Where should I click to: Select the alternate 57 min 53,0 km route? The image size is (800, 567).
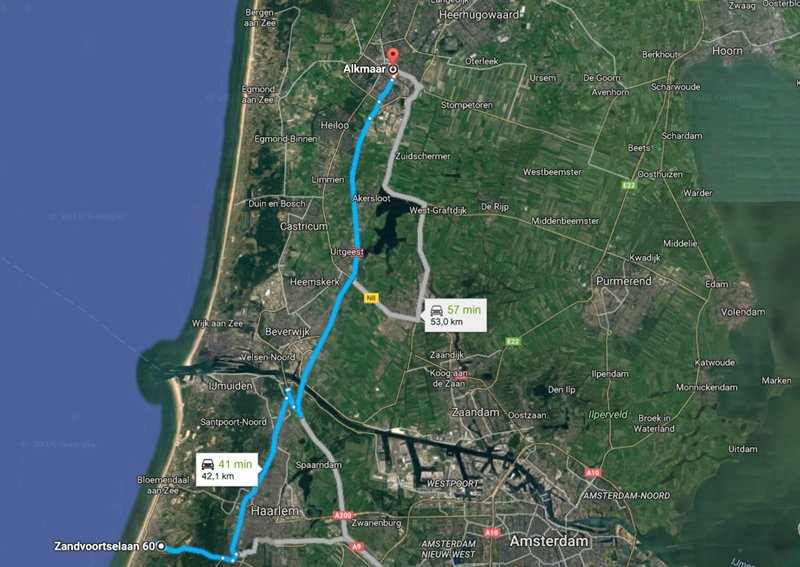[x=456, y=315]
